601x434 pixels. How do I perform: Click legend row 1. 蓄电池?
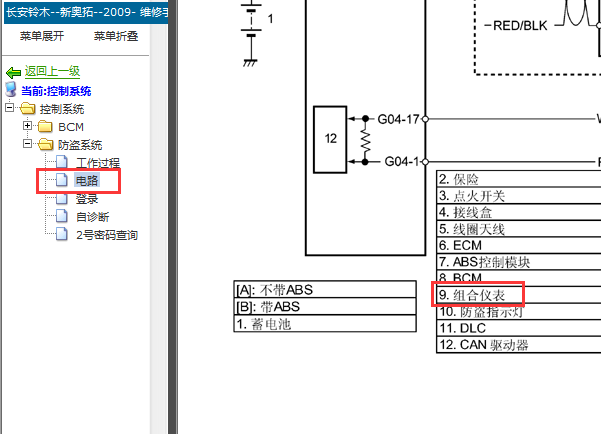tap(325, 324)
